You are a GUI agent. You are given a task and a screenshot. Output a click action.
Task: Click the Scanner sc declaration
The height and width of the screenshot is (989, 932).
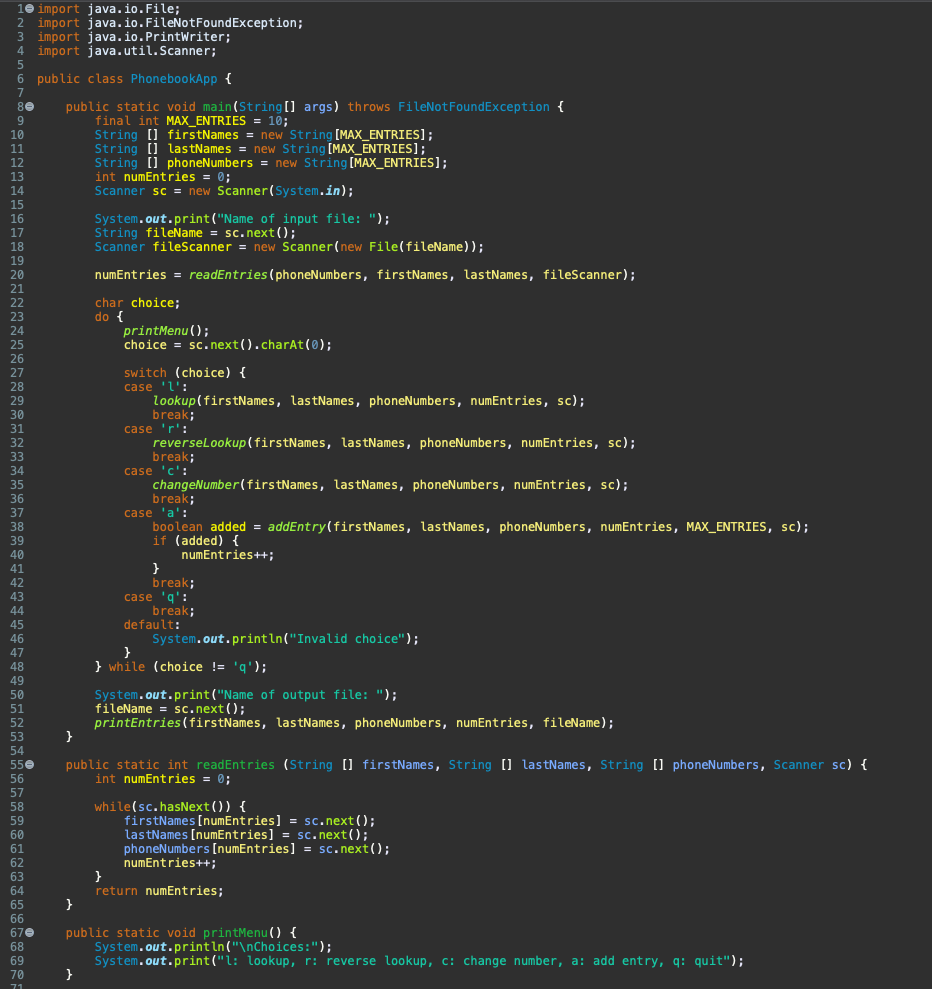(130, 190)
